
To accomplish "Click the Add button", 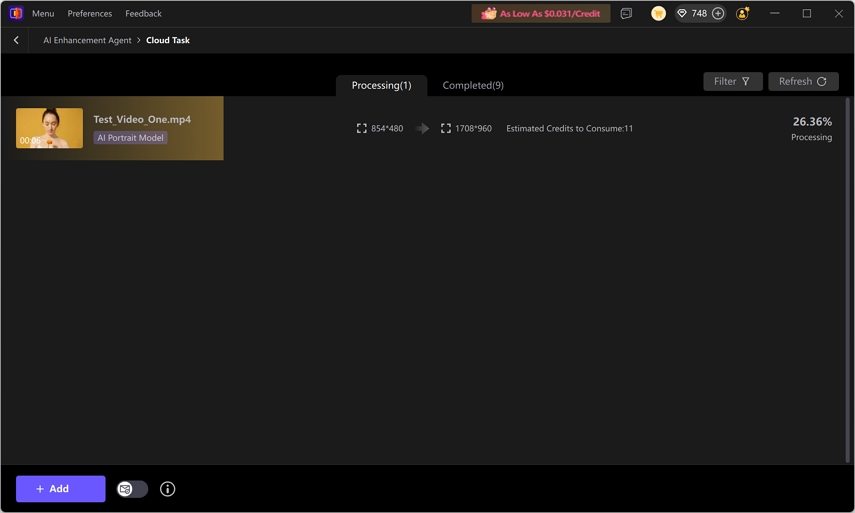I will pyautogui.click(x=61, y=489).
